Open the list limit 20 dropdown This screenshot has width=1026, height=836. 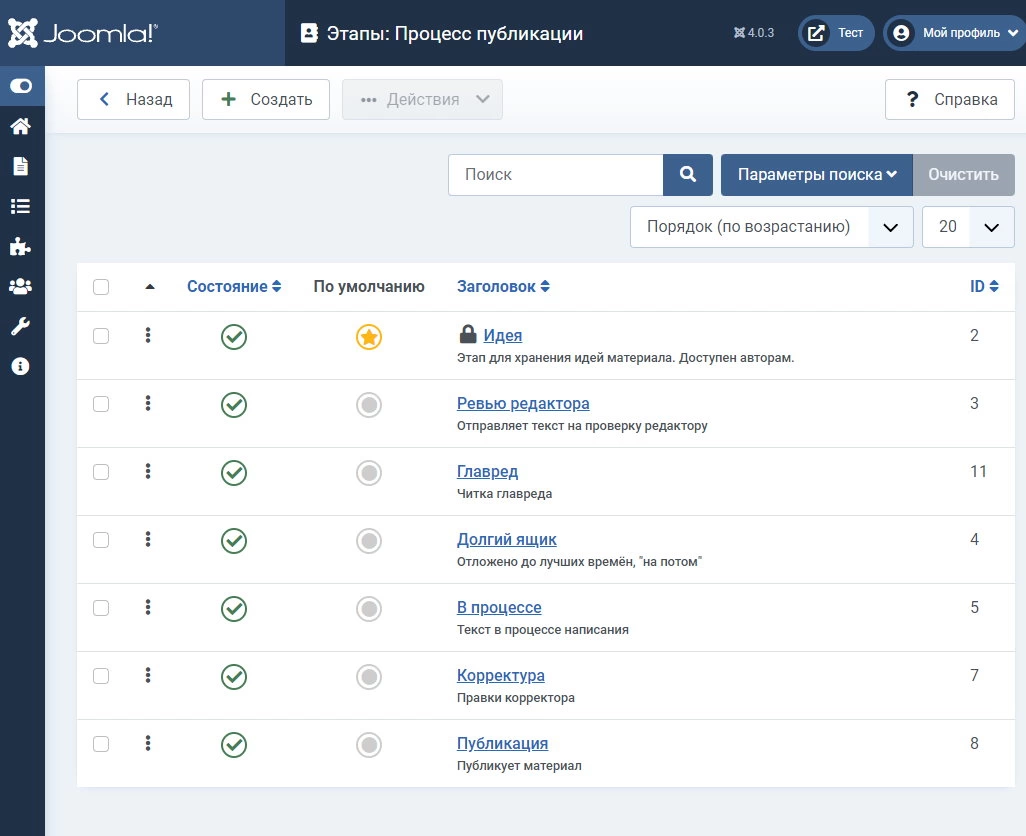pos(968,227)
